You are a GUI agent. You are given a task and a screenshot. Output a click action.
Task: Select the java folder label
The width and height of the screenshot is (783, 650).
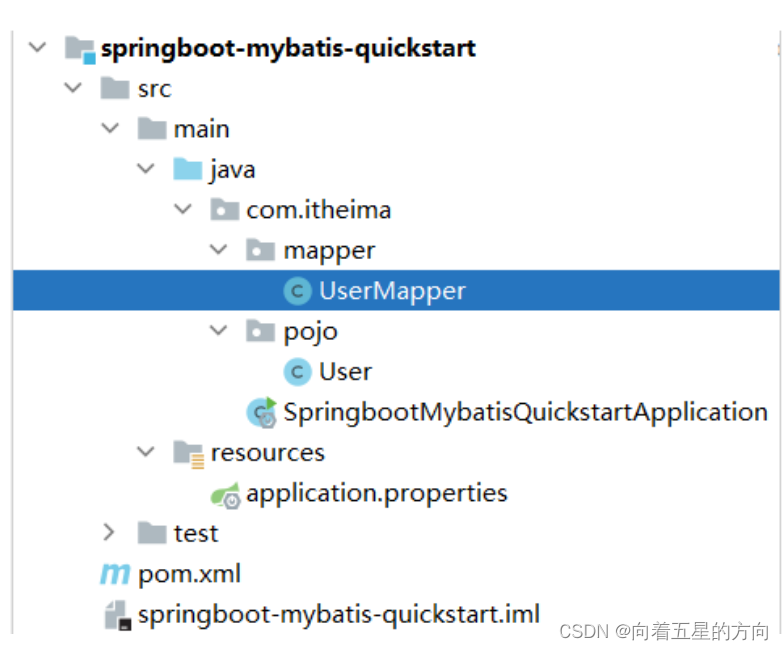tap(233, 170)
